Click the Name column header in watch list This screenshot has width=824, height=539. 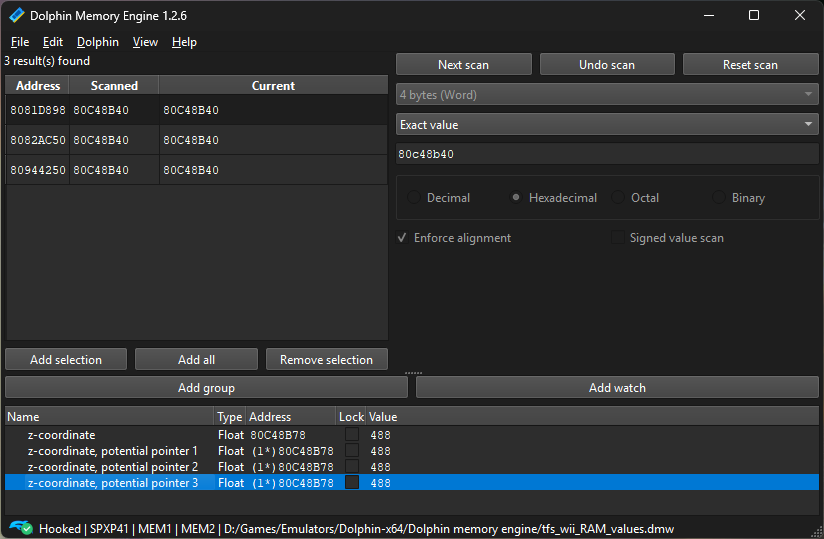point(110,417)
